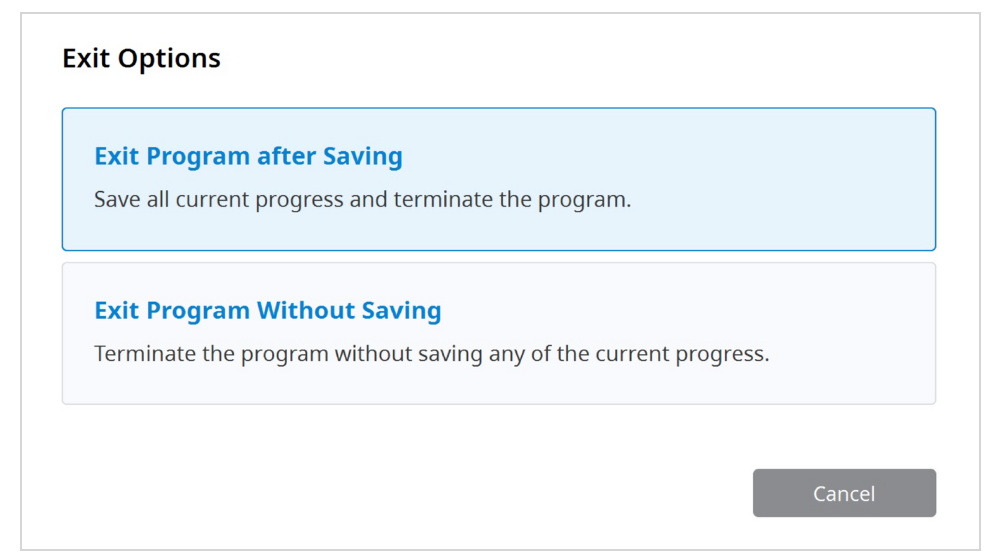Terminate program discarding current progress
986x556 pixels.
(x=499, y=333)
